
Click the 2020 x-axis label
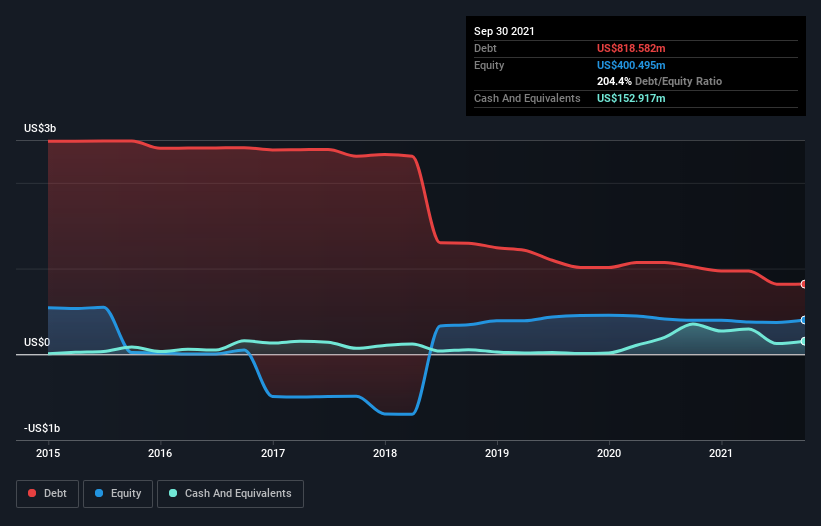point(609,453)
